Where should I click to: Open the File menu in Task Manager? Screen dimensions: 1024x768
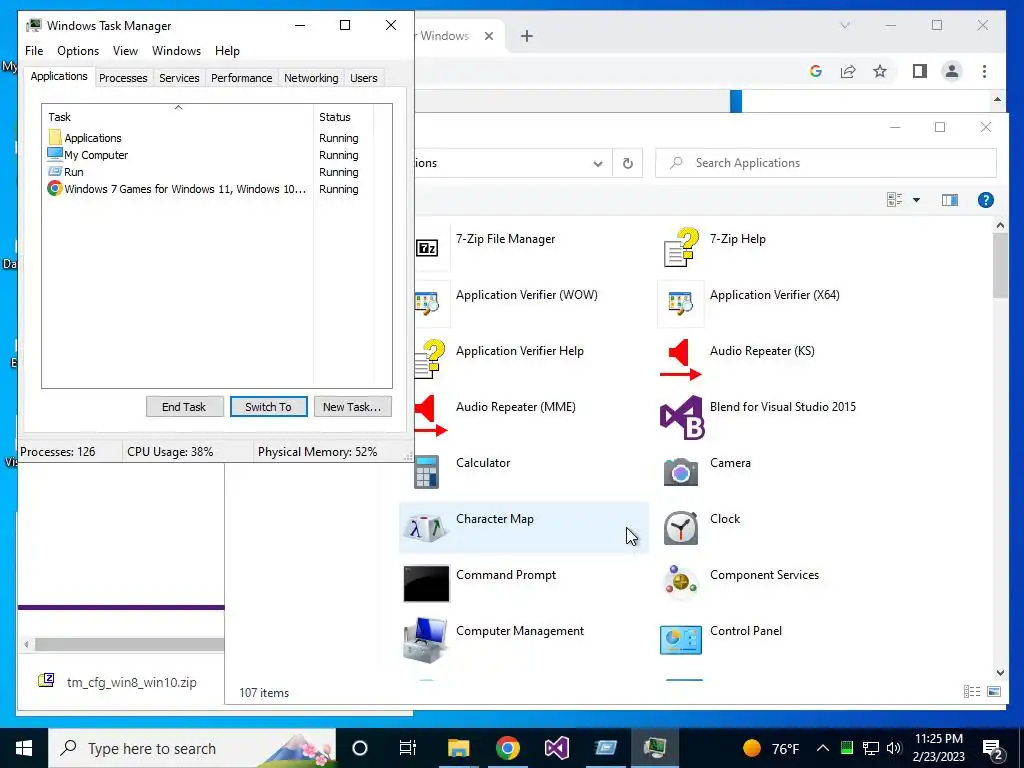tap(34, 51)
